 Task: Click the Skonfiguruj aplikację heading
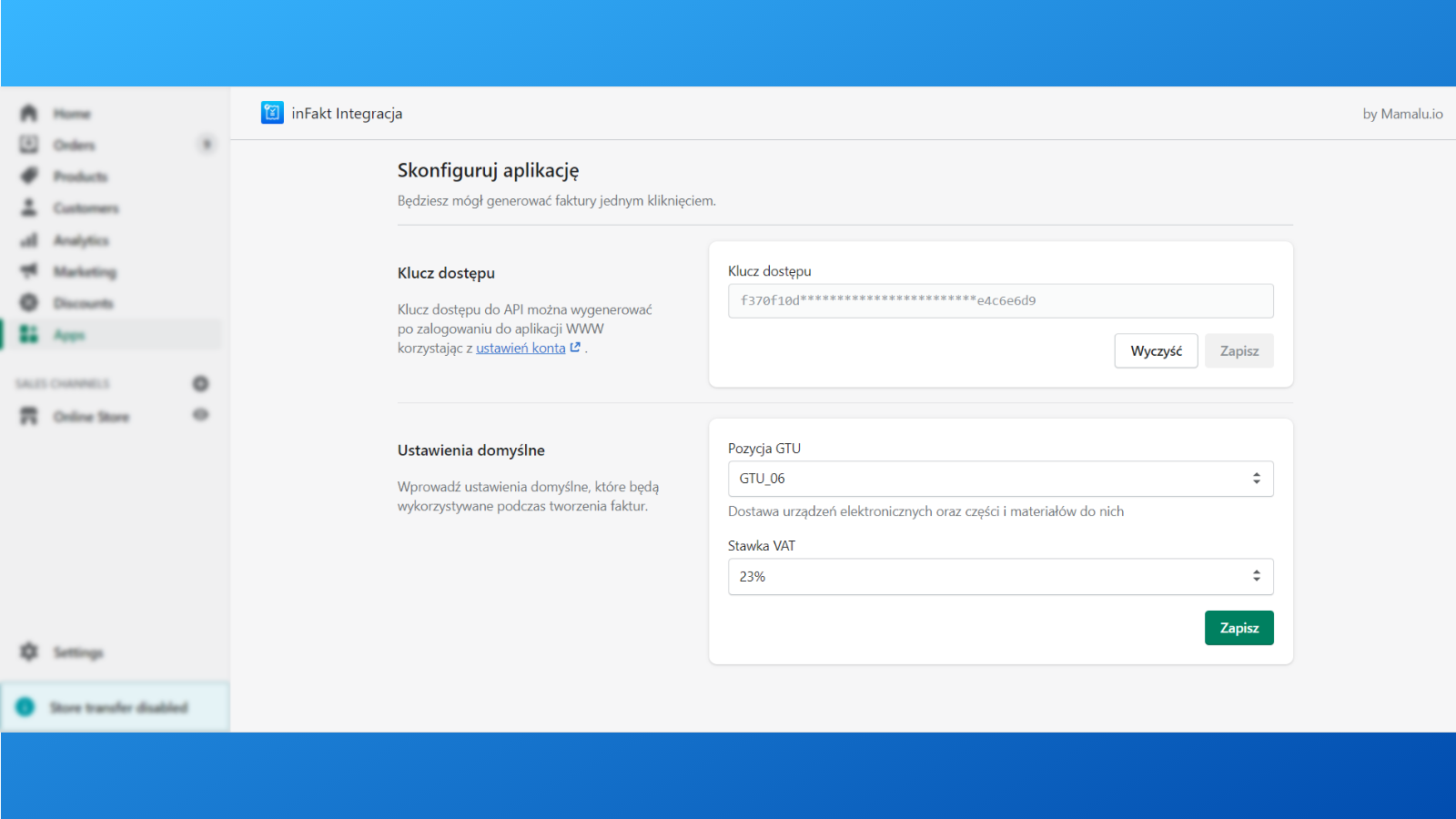tap(488, 171)
